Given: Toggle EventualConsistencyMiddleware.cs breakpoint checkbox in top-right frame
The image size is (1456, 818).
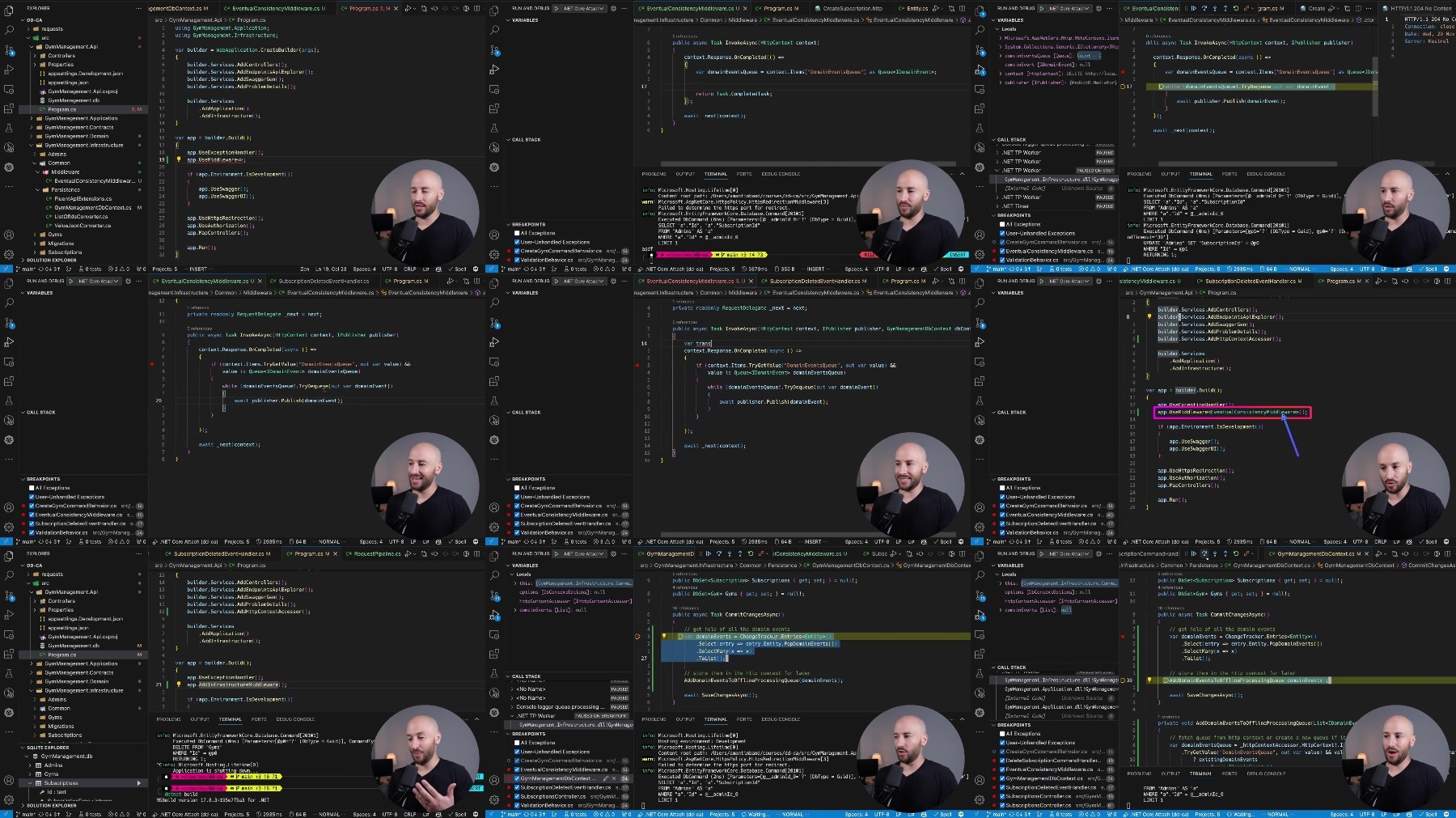Looking at the screenshot, I should pos(1002,251).
